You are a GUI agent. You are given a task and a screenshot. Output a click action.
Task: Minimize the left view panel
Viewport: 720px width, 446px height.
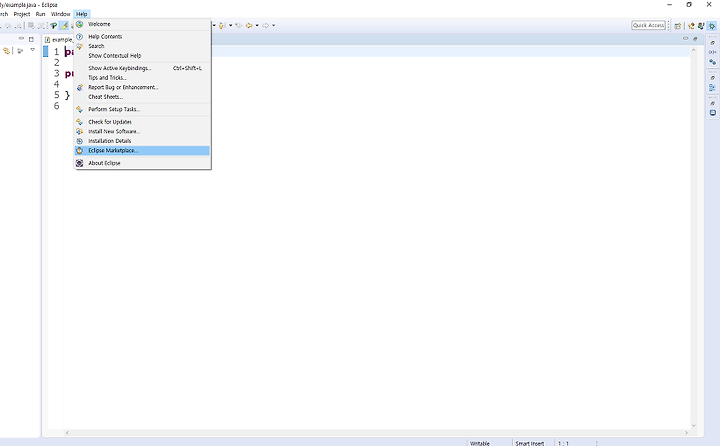click(21, 39)
